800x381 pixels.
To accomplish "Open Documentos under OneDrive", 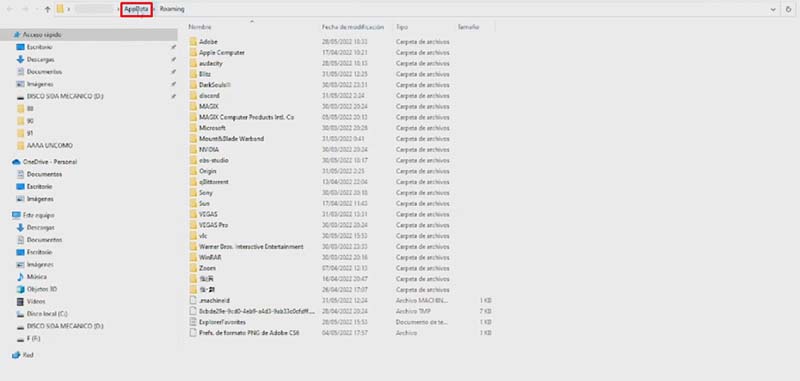I will 44,174.
